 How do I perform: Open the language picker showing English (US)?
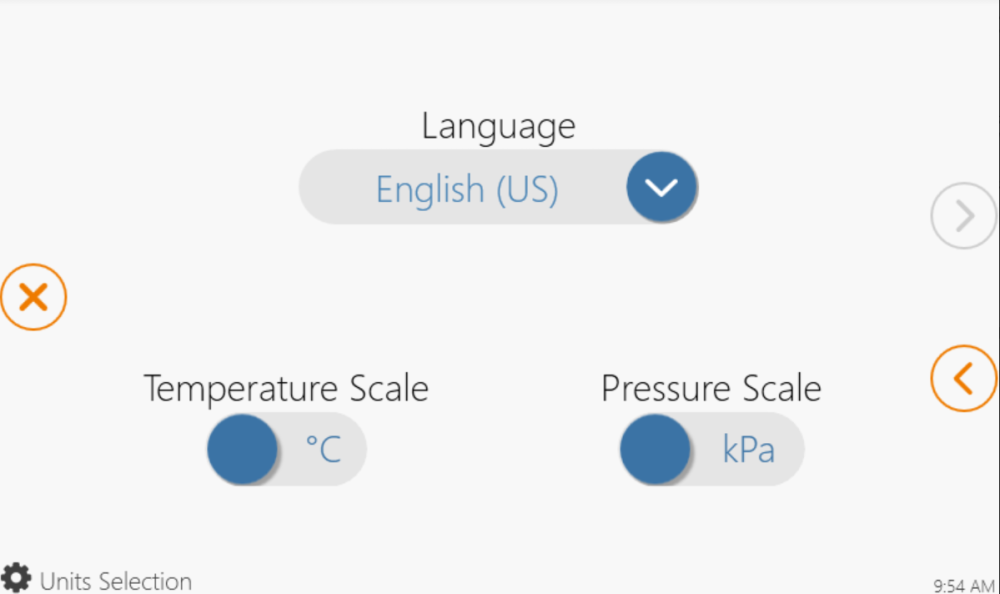click(x=499, y=187)
